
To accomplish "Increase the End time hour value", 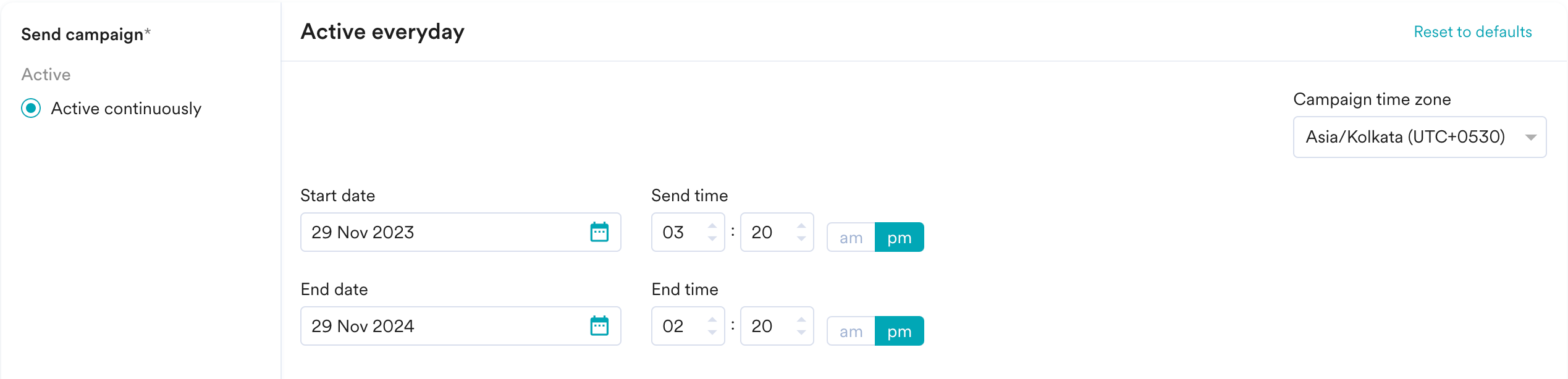I will click(712, 319).
